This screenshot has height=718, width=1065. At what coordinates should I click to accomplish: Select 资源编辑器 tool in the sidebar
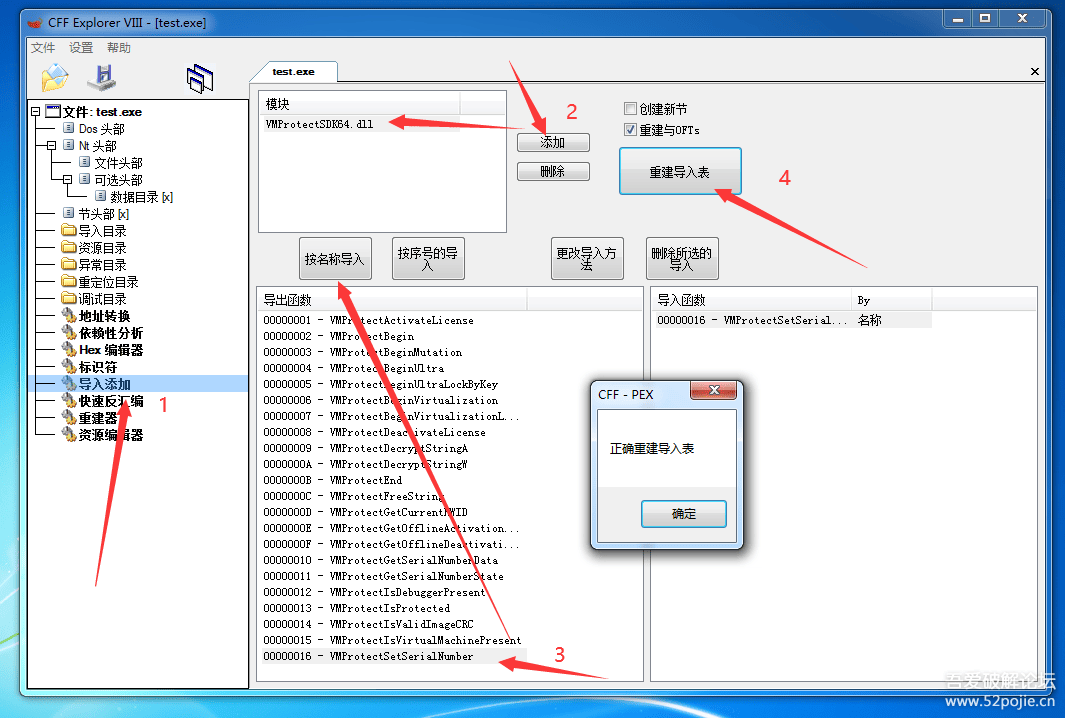[110, 435]
